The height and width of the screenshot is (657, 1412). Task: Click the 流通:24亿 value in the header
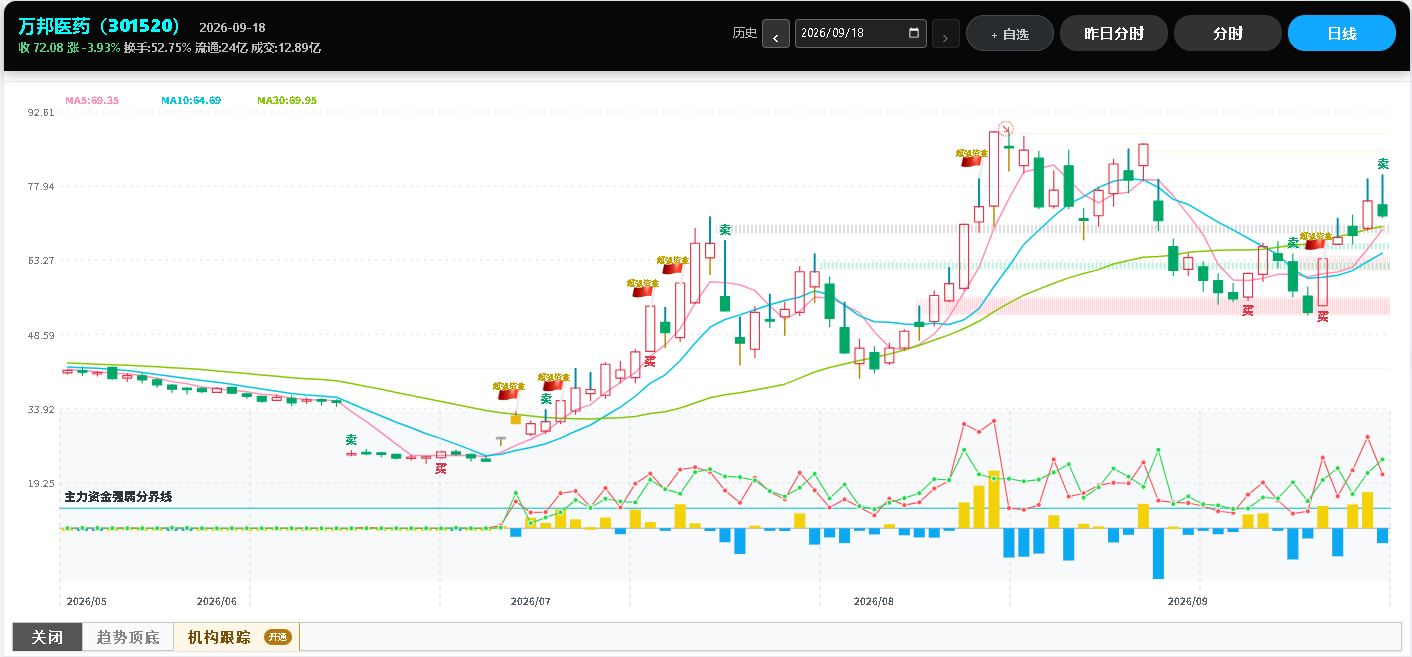(x=221, y=48)
